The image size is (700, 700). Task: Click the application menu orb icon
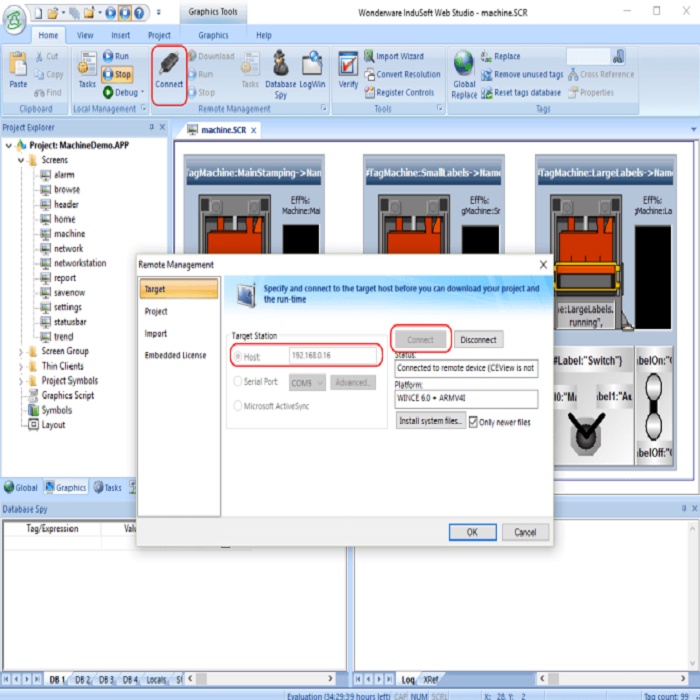pyautogui.click(x=15, y=20)
